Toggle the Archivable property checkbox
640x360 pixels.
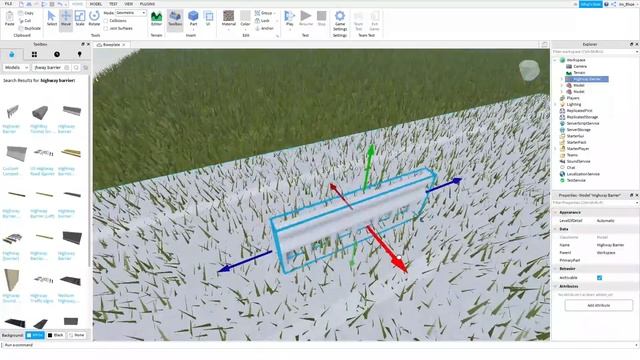click(x=599, y=278)
